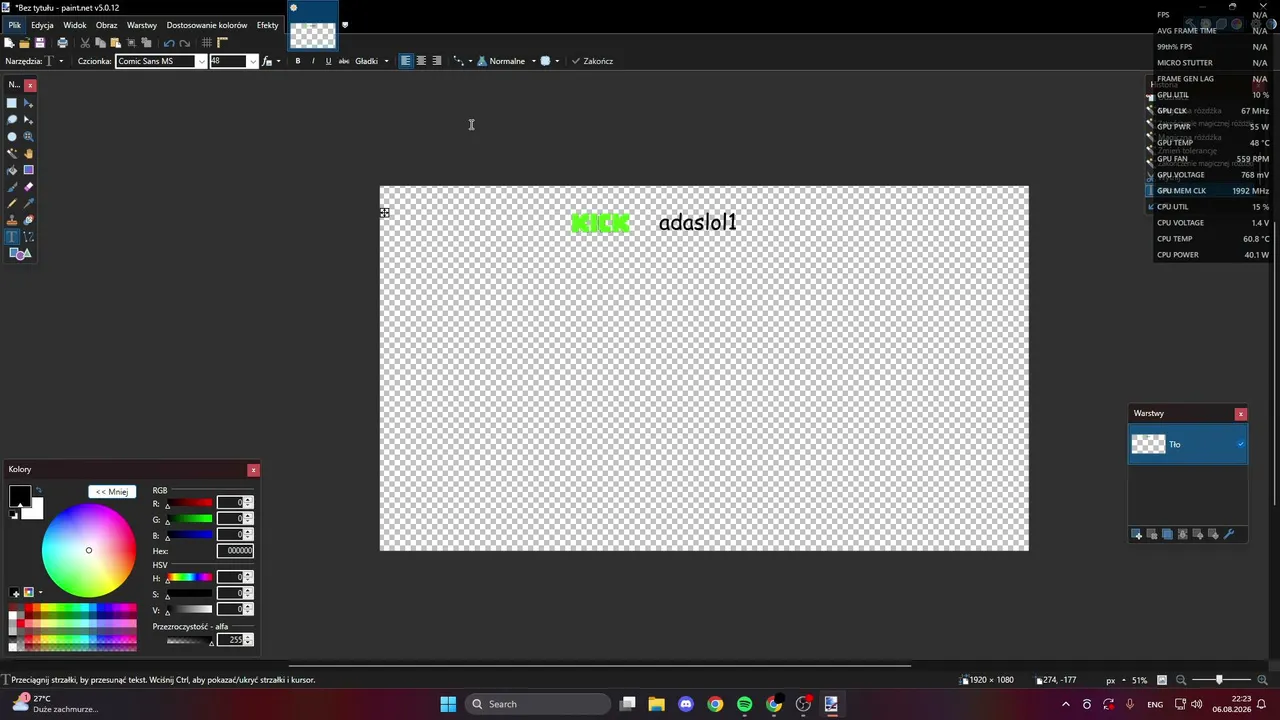The width and height of the screenshot is (1280, 720).
Task: Pick the Line/Curve tool
Action: tap(28, 237)
